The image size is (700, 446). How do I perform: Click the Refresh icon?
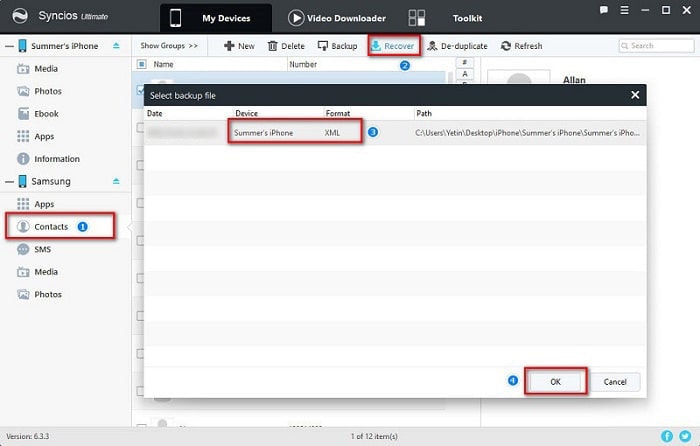[x=506, y=46]
